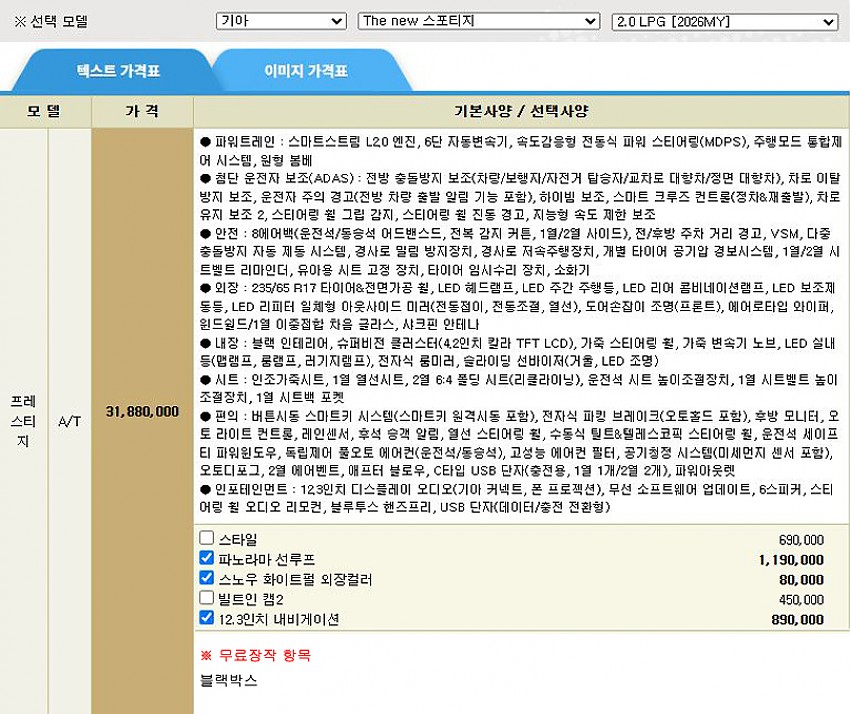Uncheck 스노우 화이트펄 외장컬러 checkbox
Screen dimensions: 850x714
tap(207, 579)
